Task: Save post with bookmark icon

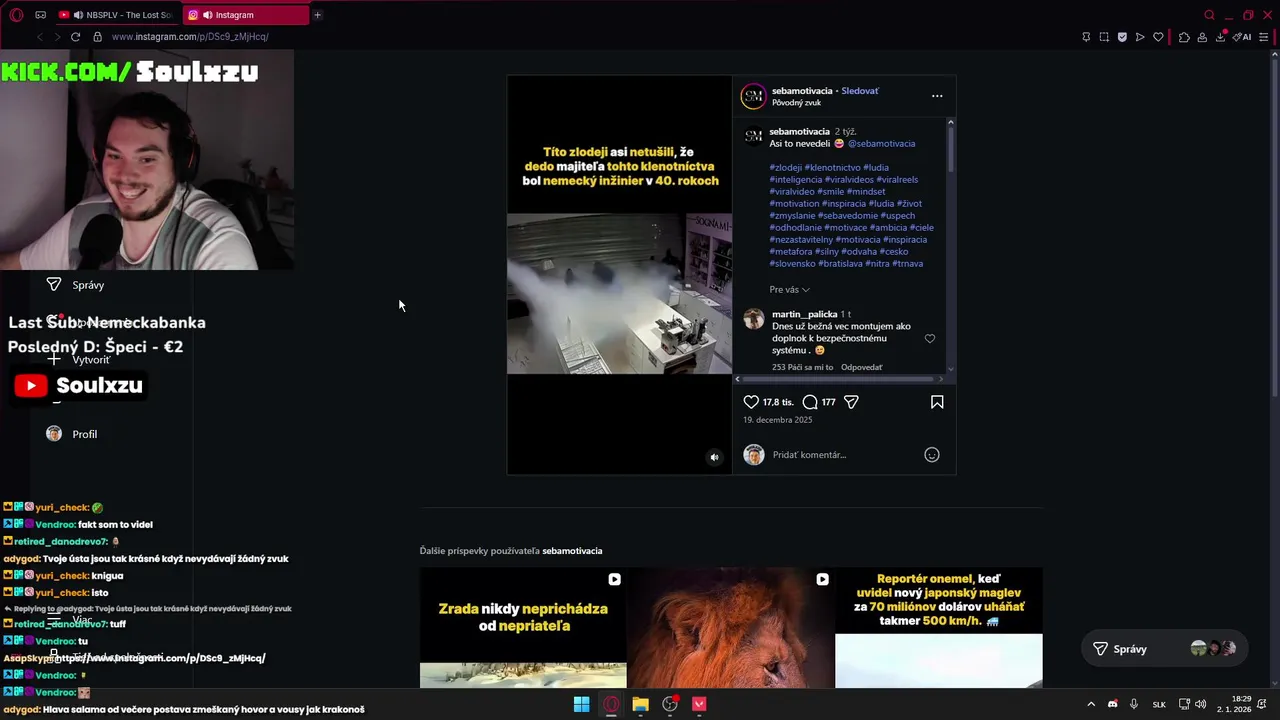Action: (x=937, y=402)
